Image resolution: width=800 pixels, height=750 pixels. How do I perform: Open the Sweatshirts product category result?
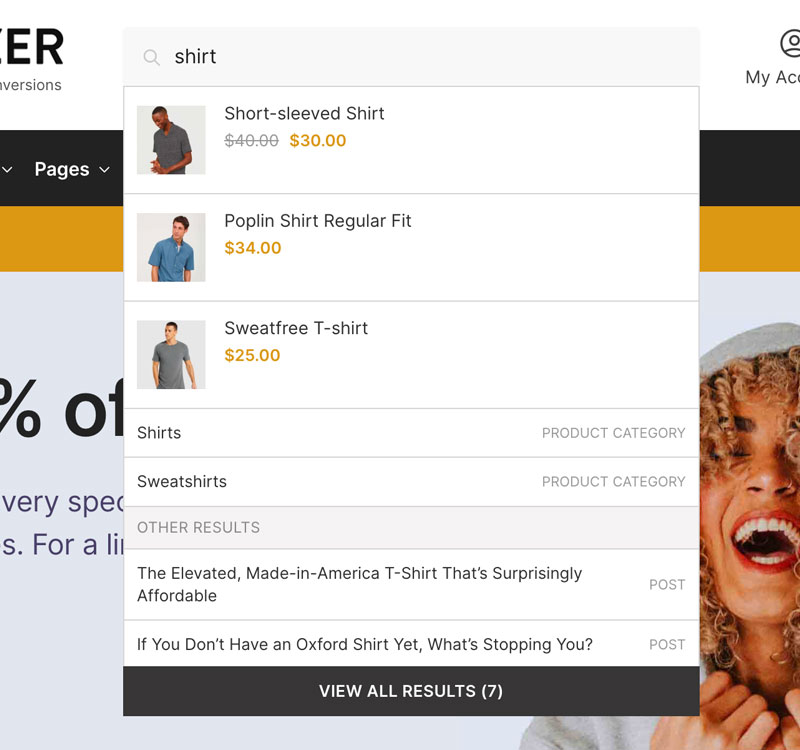(411, 482)
